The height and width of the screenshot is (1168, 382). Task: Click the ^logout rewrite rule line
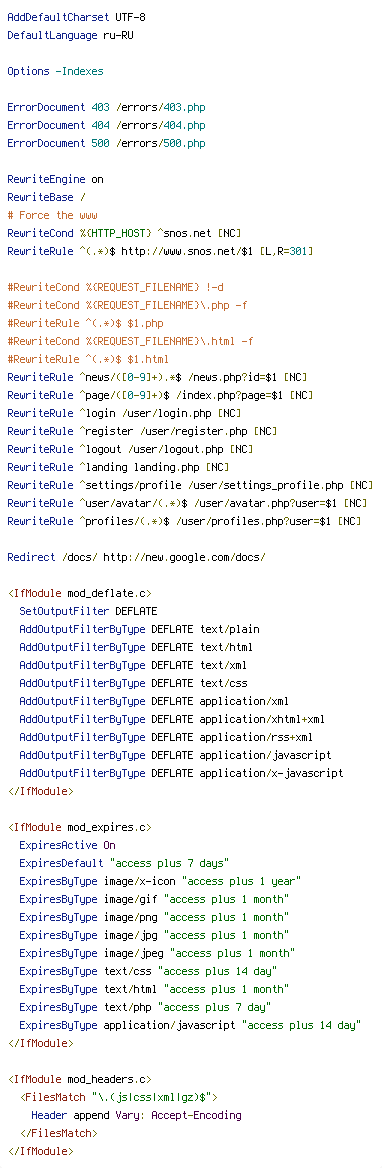(130, 449)
